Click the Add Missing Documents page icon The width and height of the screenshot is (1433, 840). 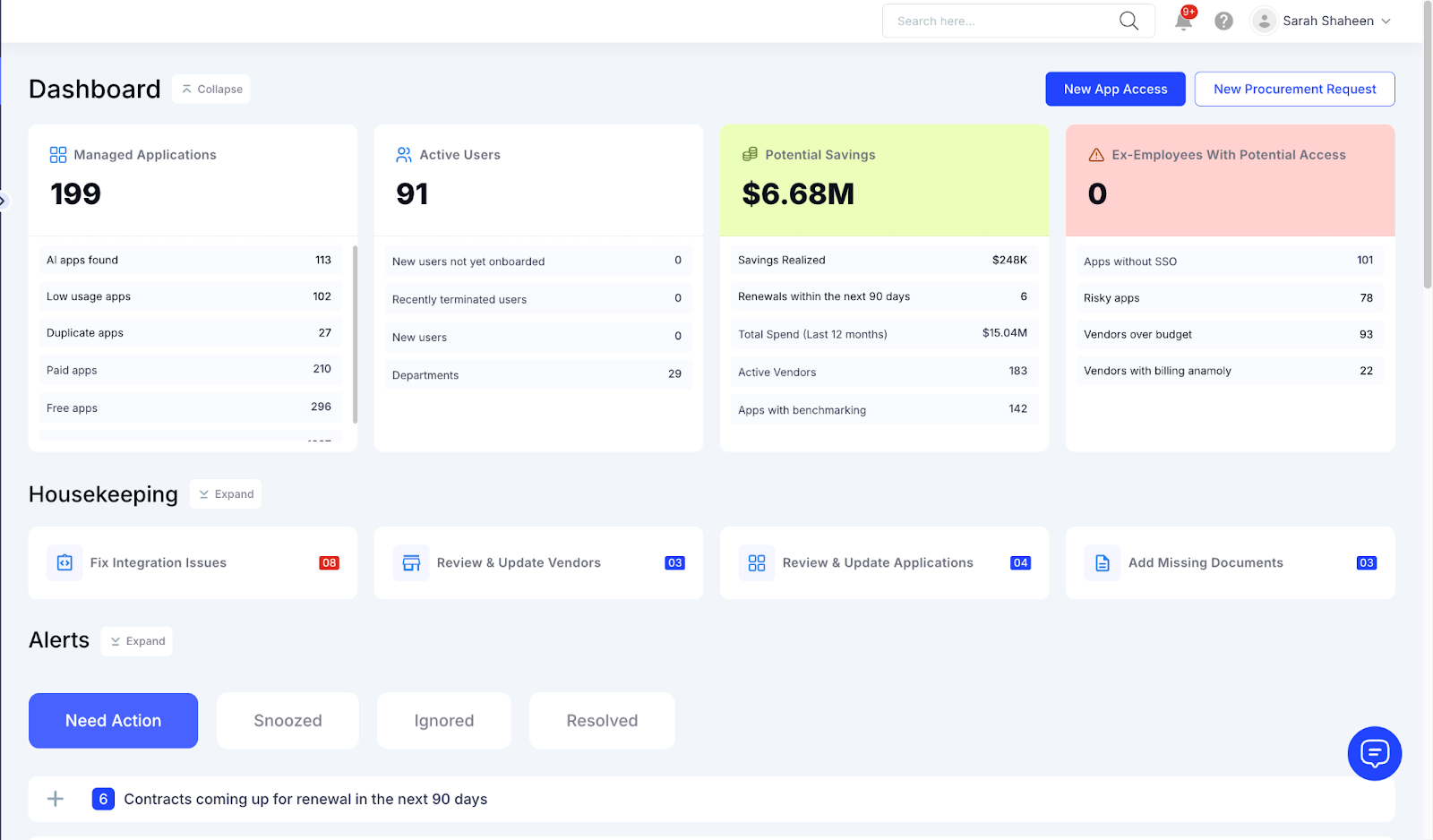pyautogui.click(x=1102, y=562)
